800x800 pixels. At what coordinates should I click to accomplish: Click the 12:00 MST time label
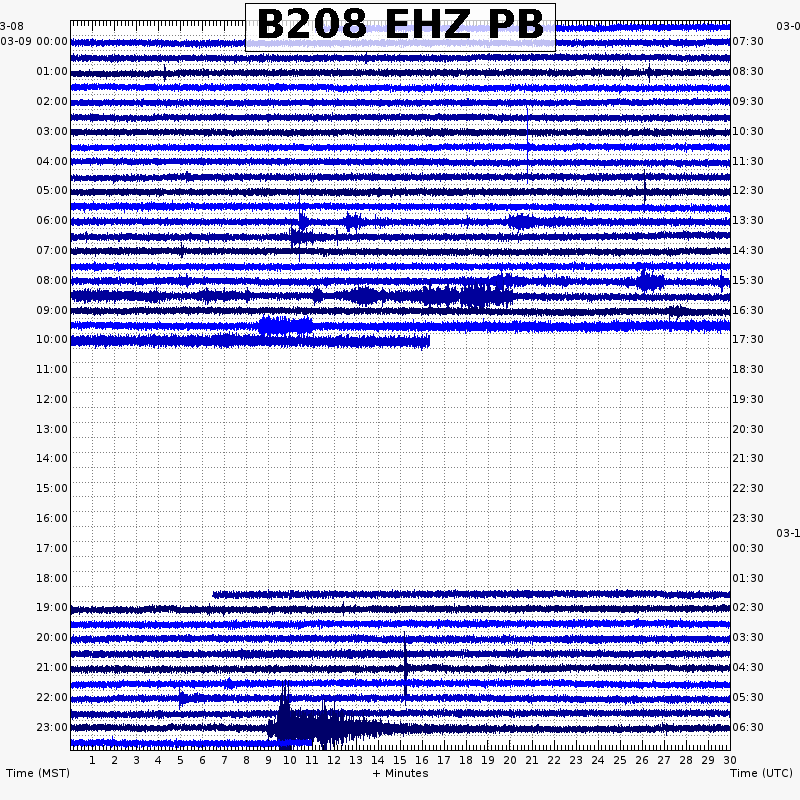coord(52,399)
